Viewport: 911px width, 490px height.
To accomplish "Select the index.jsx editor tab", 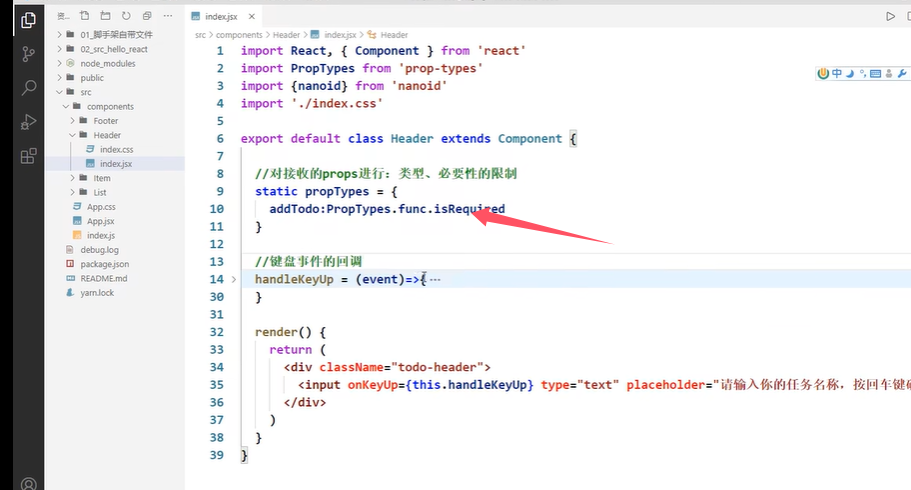I will pos(223,16).
